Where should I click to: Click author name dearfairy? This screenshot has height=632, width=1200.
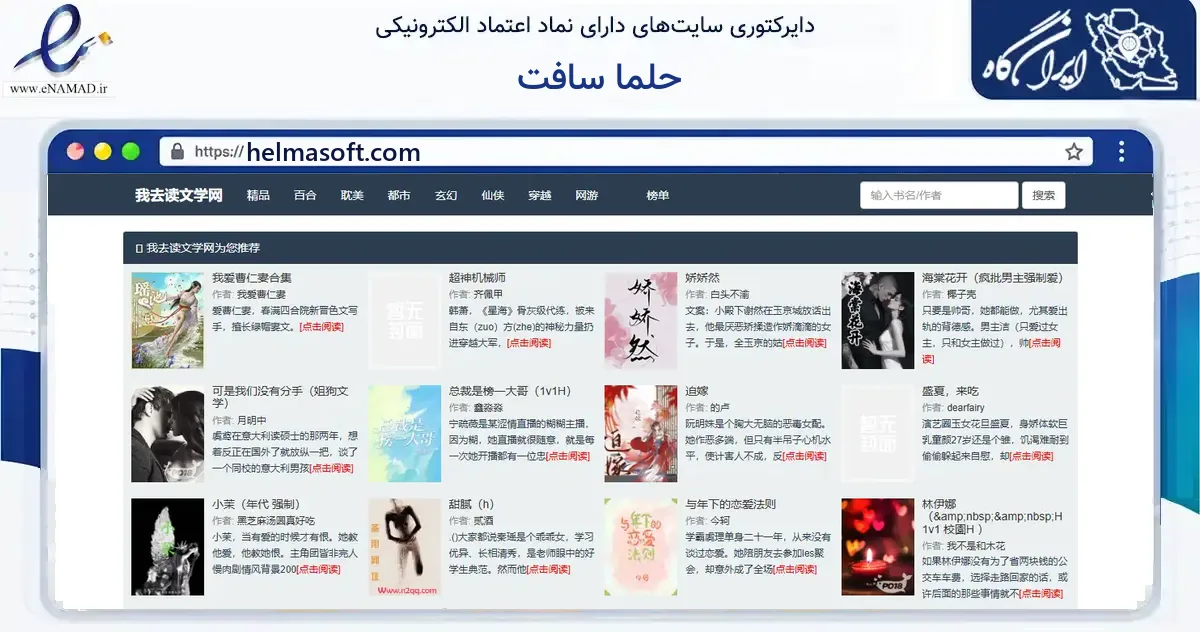(965, 408)
